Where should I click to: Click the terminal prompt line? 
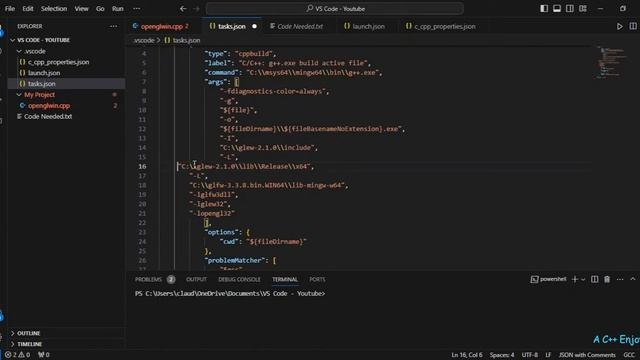230,293
